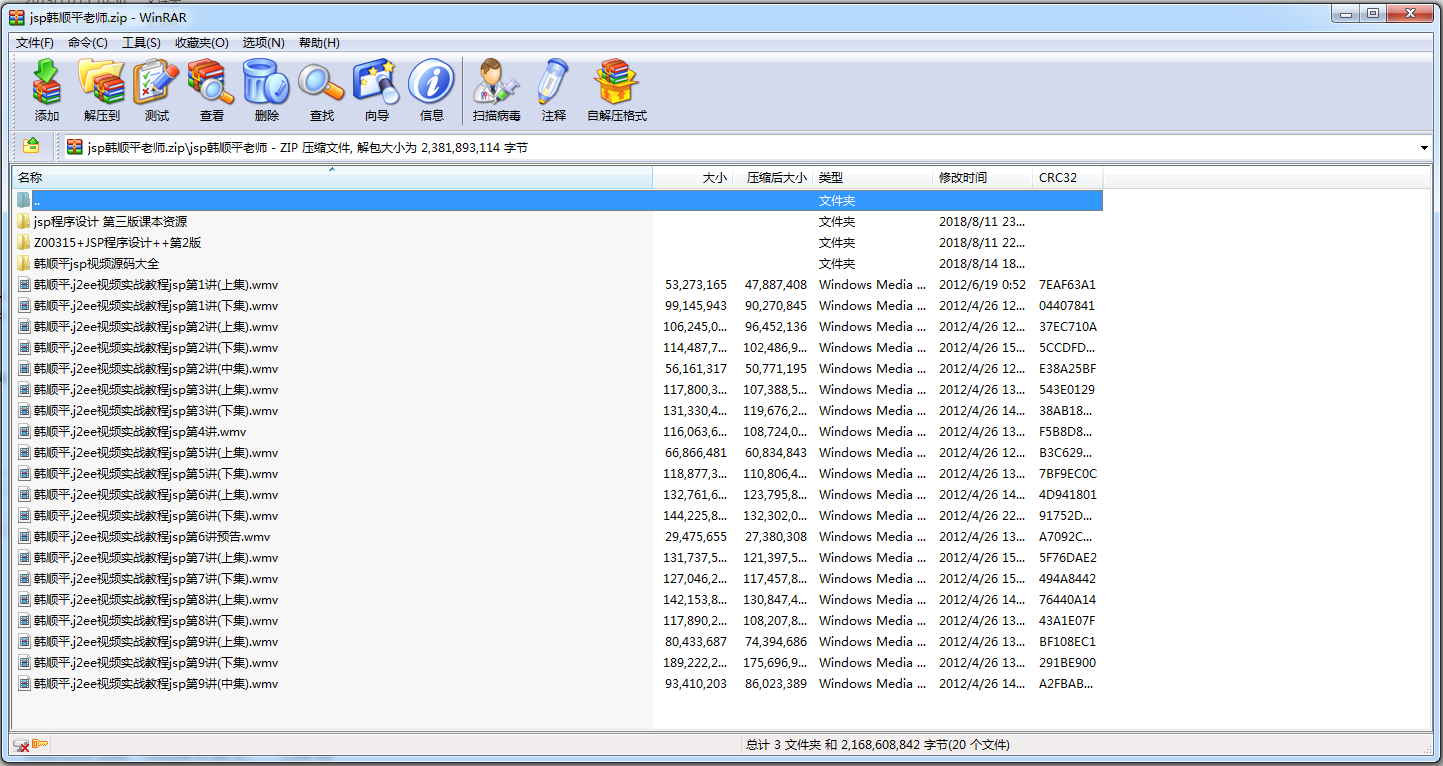Run the 测试 (Test) archive tool

pyautogui.click(x=157, y=82)
